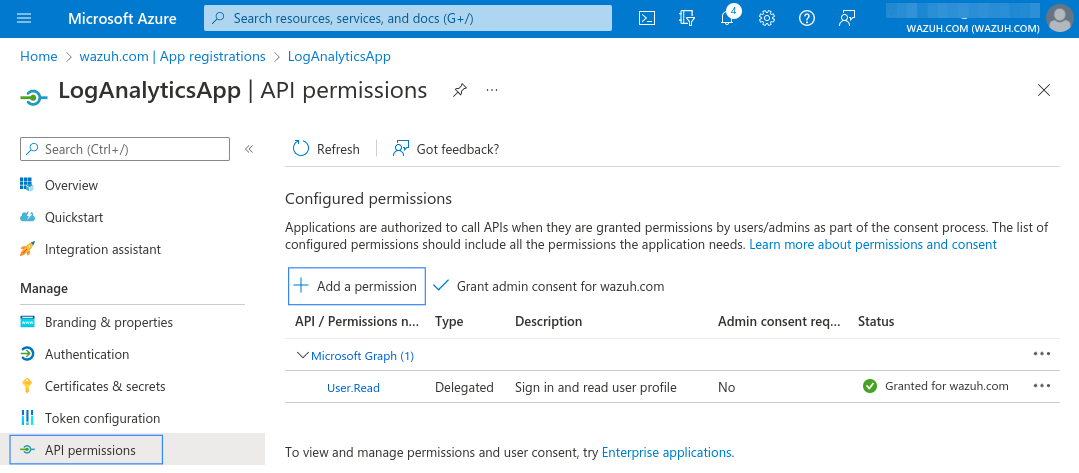Click the Description column header
The height and width of the screenshot is (473, 1079).
coord(548,322)
